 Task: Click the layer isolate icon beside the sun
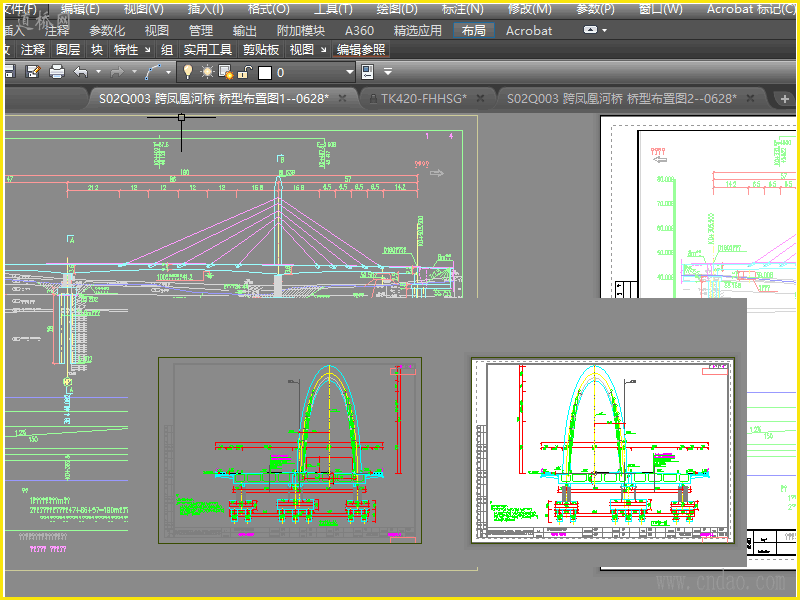coord(226,72)
